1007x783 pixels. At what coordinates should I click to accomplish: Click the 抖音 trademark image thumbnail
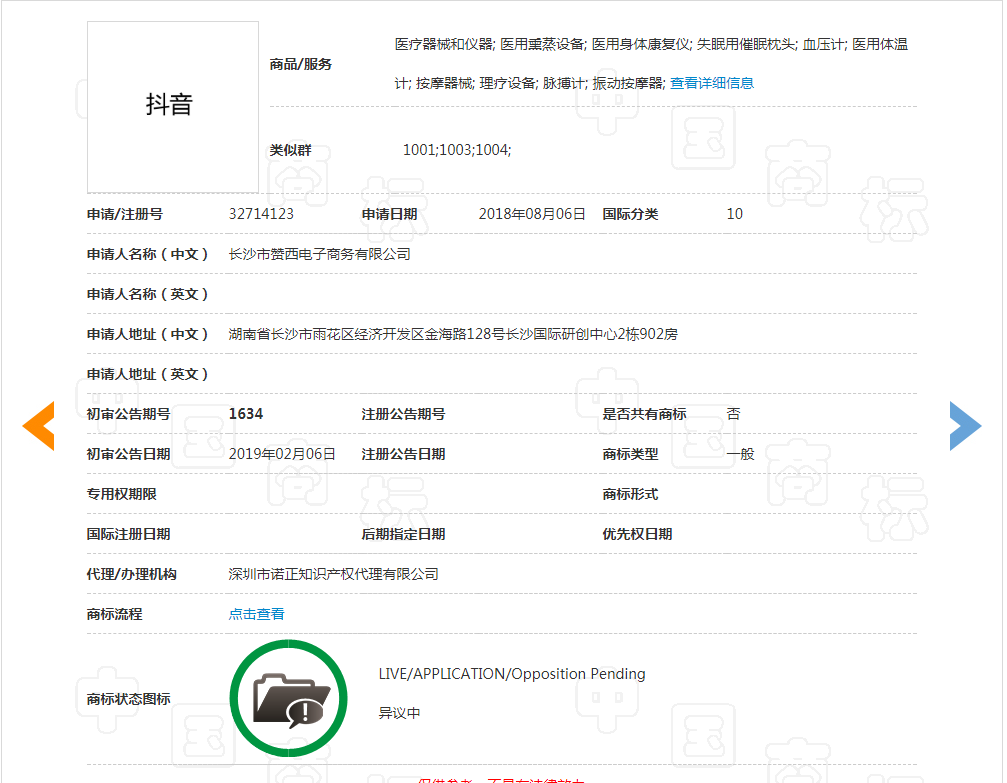coord(173,107)
